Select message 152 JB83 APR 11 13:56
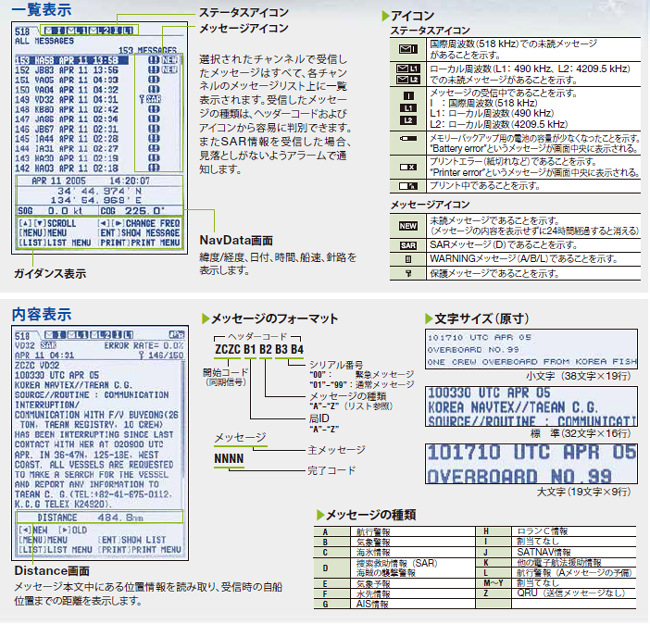The height and width of the screenshot is (624, 650). (x=67, y=70)
